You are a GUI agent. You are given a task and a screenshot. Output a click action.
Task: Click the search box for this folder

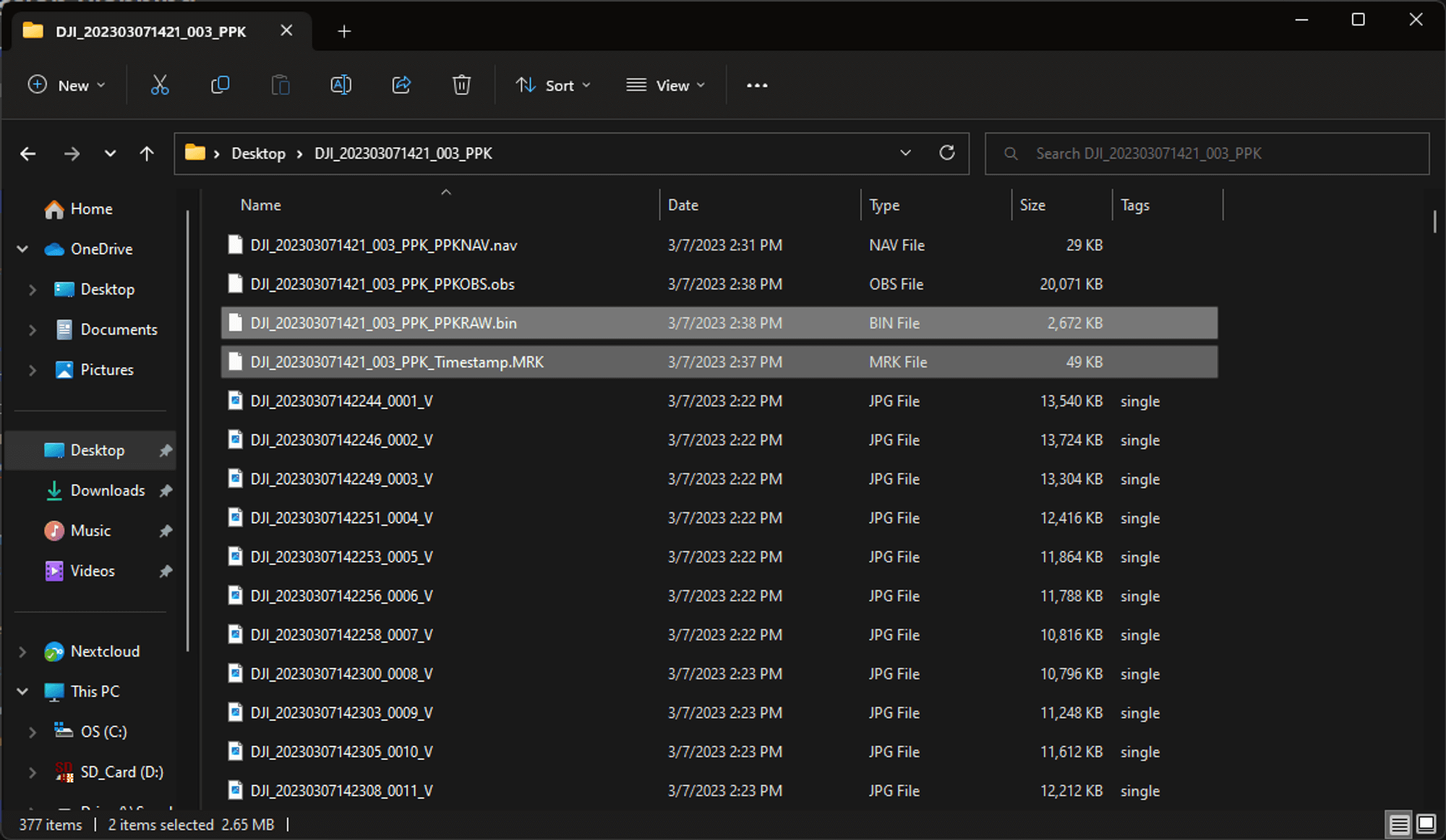click(1207, 153)
